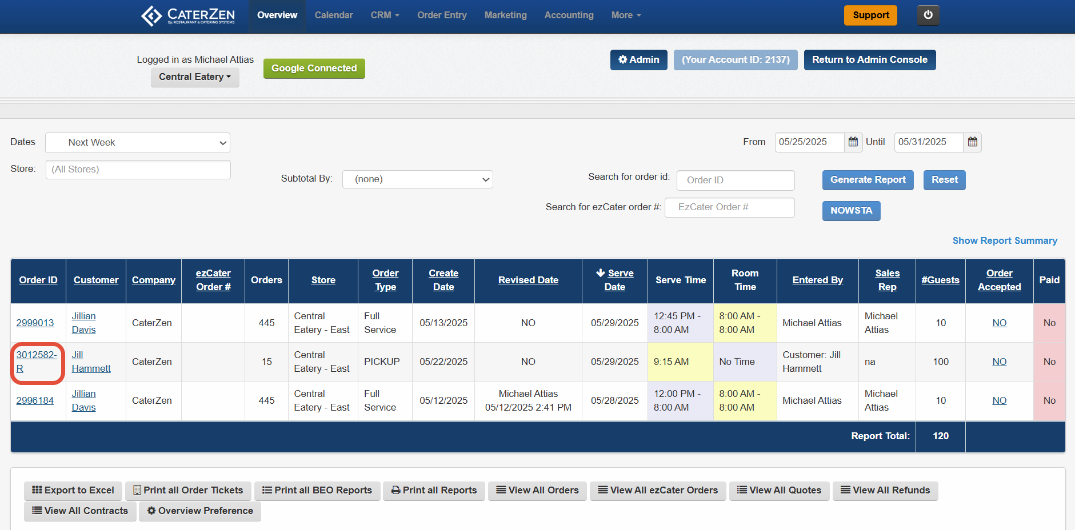Click Print all Order Tickets
The image size is (1075, 530).
(189, 490)
